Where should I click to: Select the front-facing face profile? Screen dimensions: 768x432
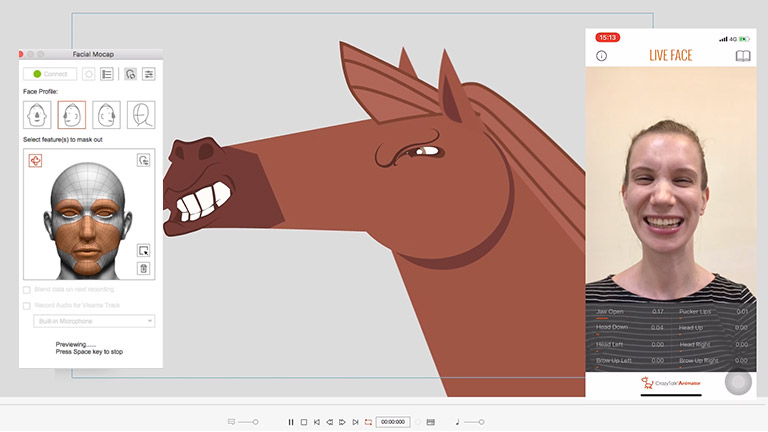pyautogui.click(x=37, y=115)
